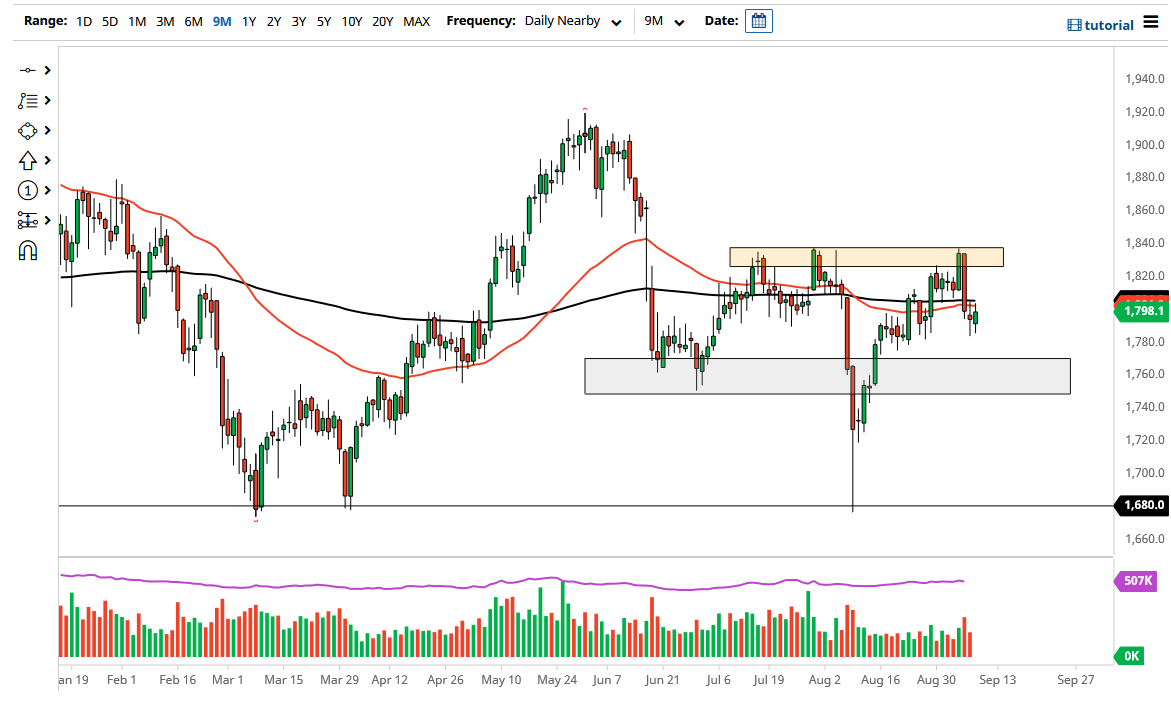The width and height of the screenshot is (1171, 702).
Task: Click the 1,680.0 horizontal line price label
Action: 1142,506
